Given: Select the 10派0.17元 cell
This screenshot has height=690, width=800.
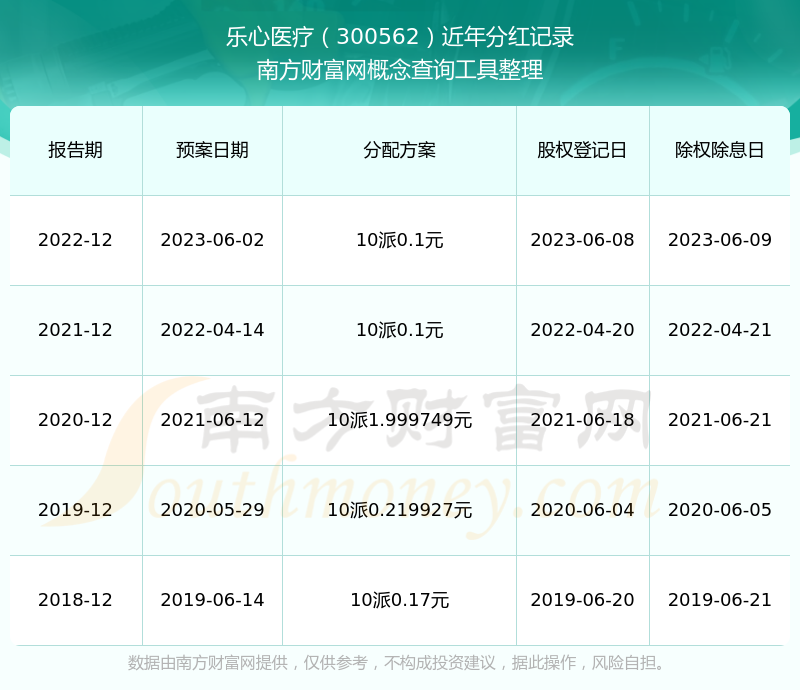Looking at the screenshot, I should click(399, 600).
